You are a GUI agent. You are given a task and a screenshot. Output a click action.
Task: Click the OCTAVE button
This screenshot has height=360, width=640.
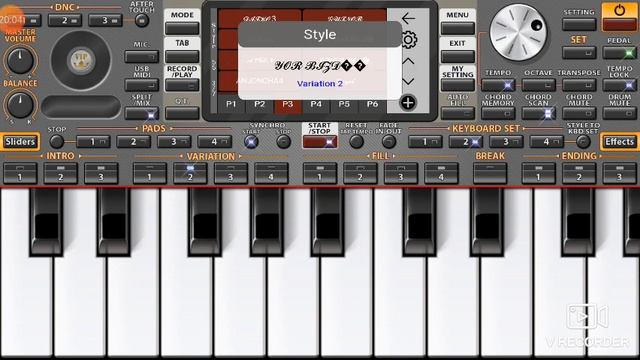pyautogui.click(x=538, y=85)
